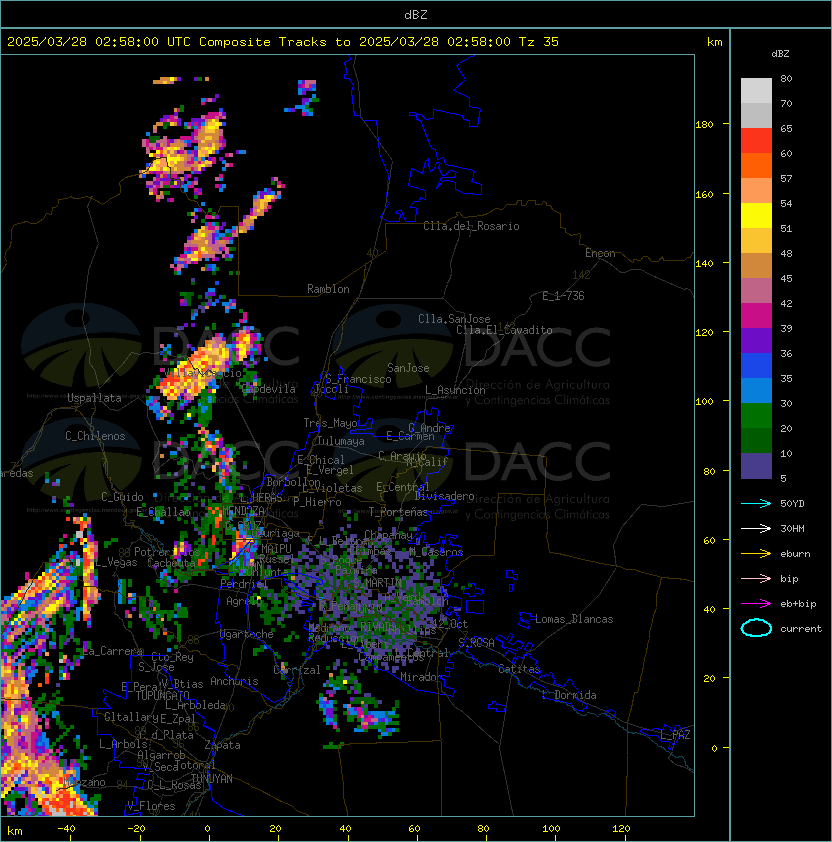Select the pink bip arrow legend symbol
The height and width of the screenshot is (842, 832).
(756, 578)
